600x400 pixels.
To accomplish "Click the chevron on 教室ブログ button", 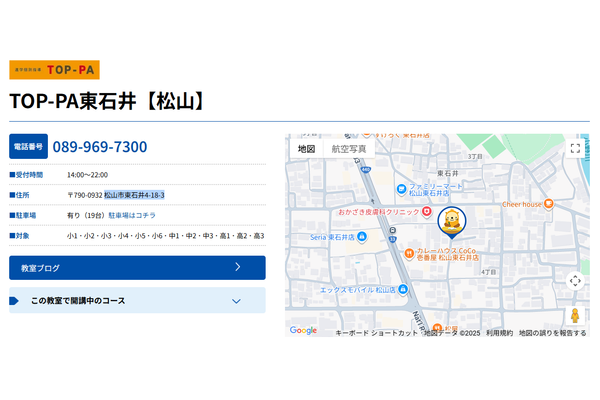I will click(238, 267).
